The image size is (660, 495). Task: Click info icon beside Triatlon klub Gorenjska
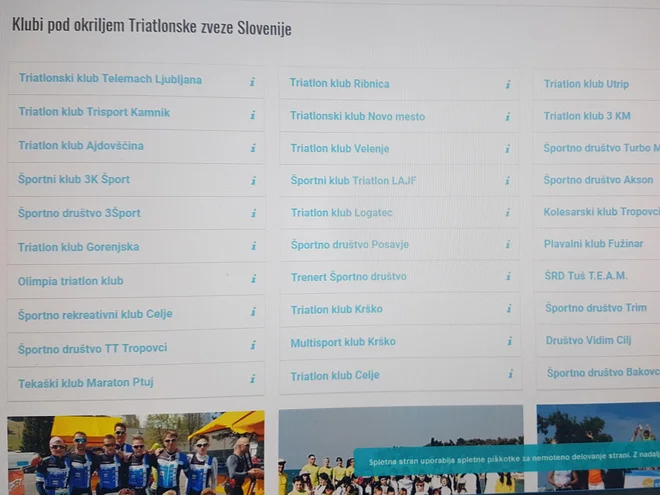pyautogui.click(x=254, y=246)
